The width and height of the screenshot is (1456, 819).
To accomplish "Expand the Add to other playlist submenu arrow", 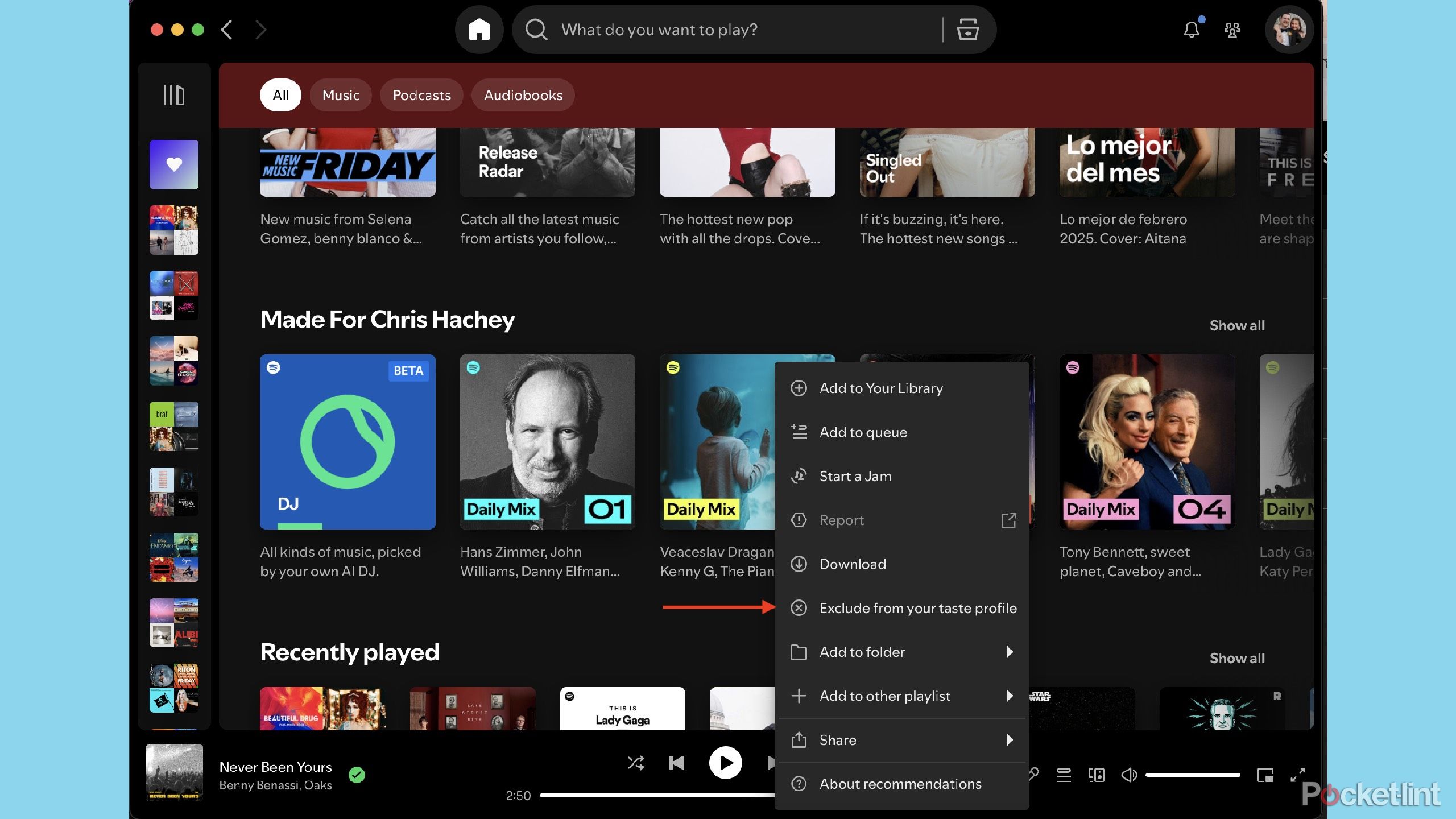I will 1010,696.
